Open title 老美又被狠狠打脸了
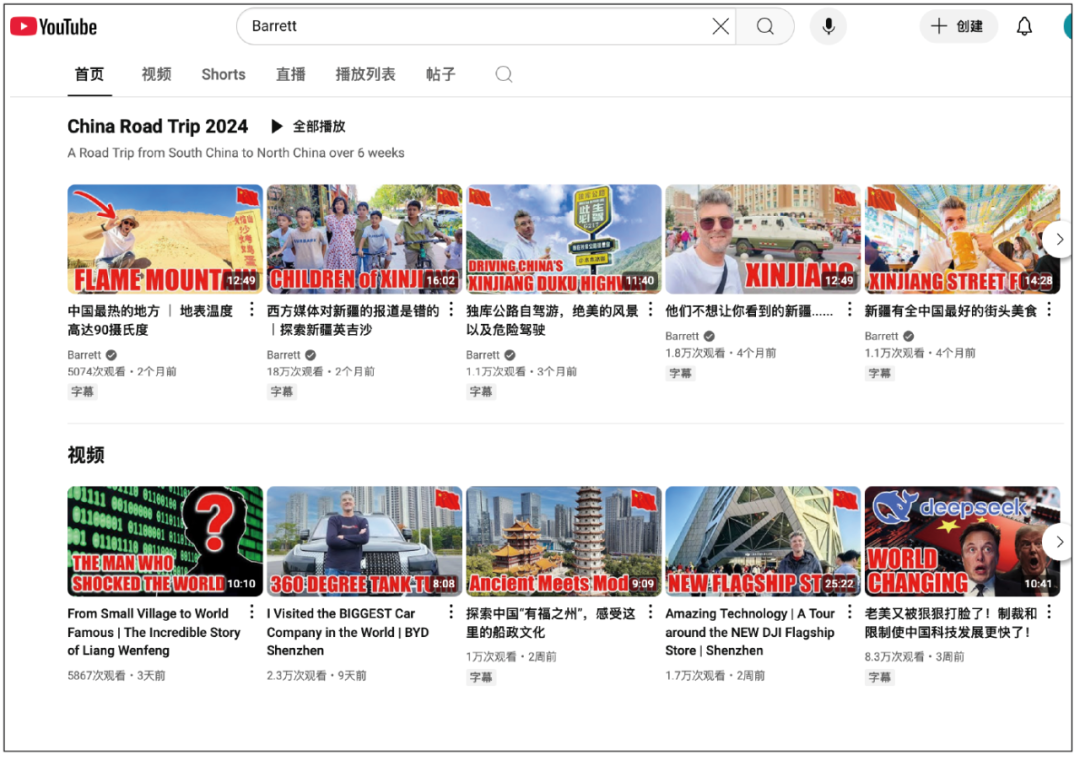The height and width of the screenshot is (761, 1080). 951,623
